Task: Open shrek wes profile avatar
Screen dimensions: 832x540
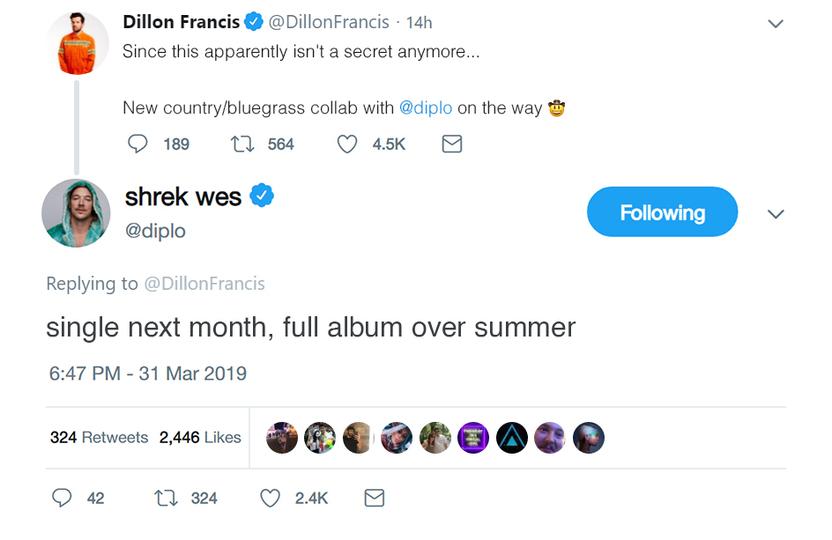Action: click(x=76, y=213)
